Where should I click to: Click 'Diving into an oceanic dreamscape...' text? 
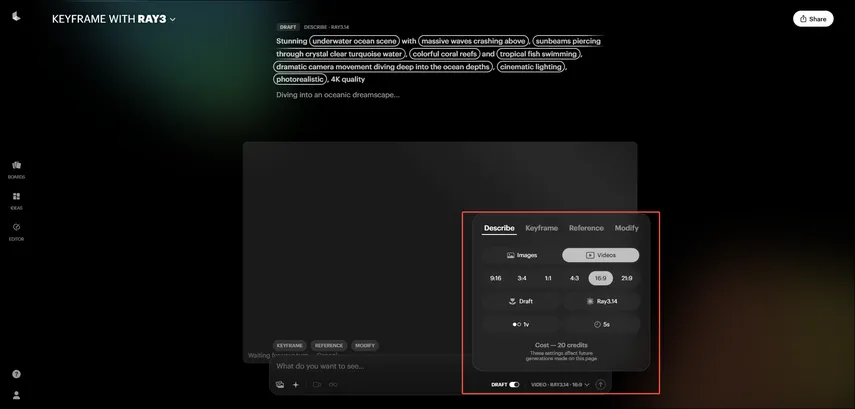(338, 95)
